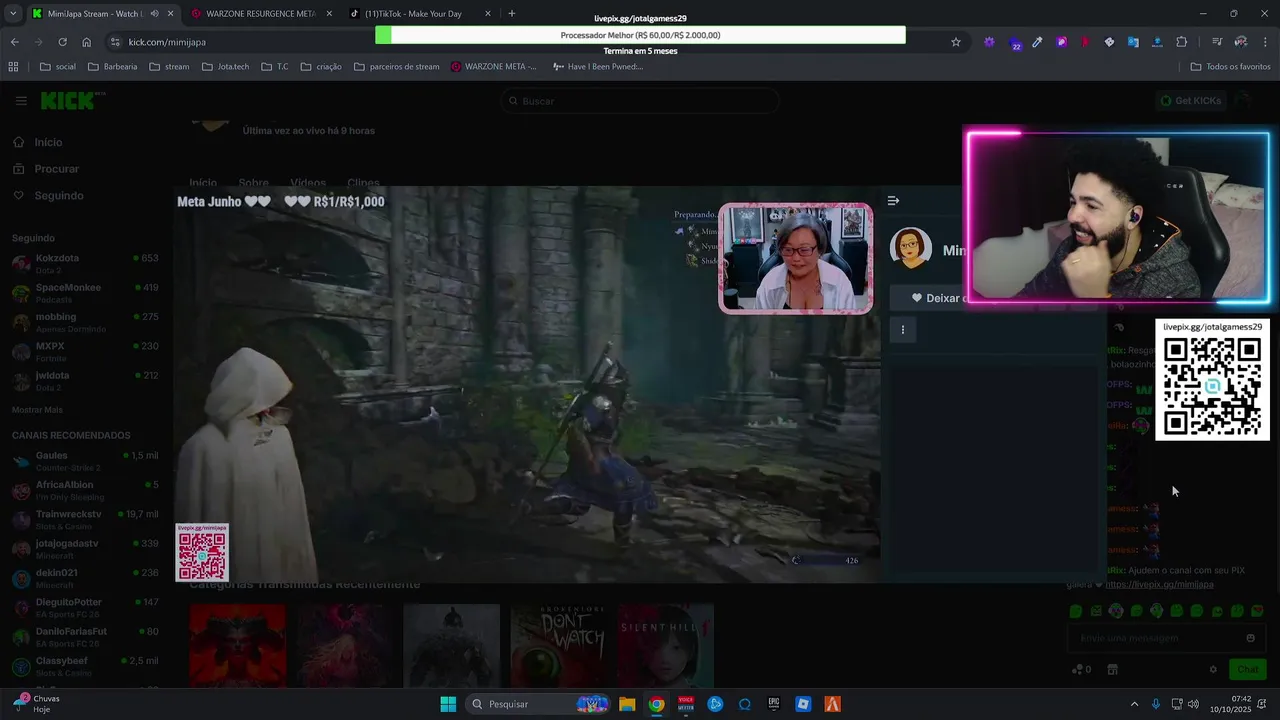Image resolution: width=1280 pixels, height=720 pixels.
Task: Open the Barbearia bookmarks folder
Action: [113, 67]
